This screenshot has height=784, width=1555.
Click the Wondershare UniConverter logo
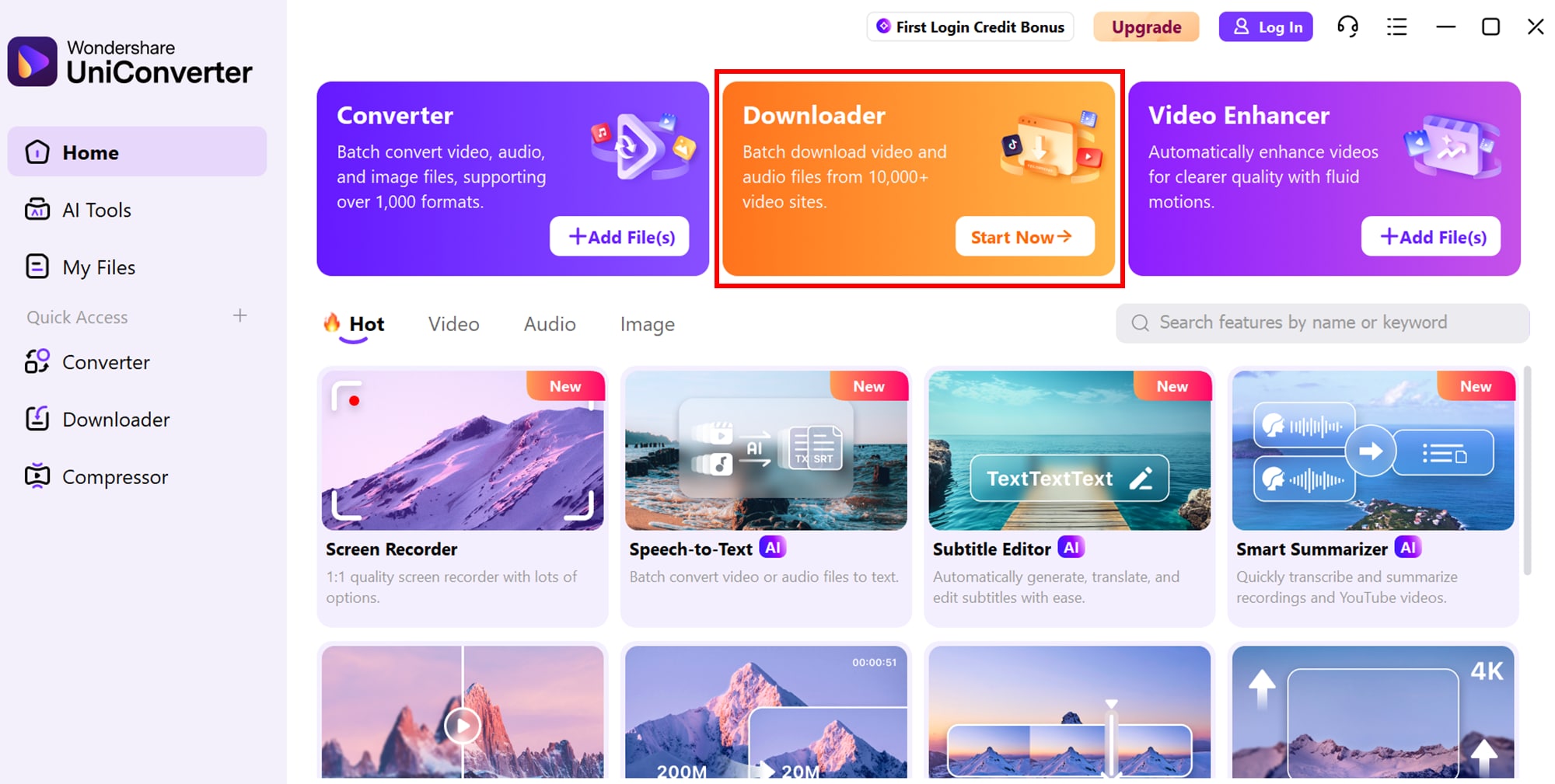(130, 61)
